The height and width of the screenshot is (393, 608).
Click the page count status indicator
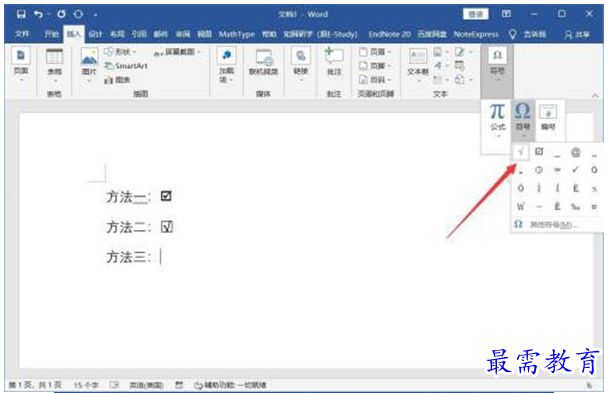[35, 385]
